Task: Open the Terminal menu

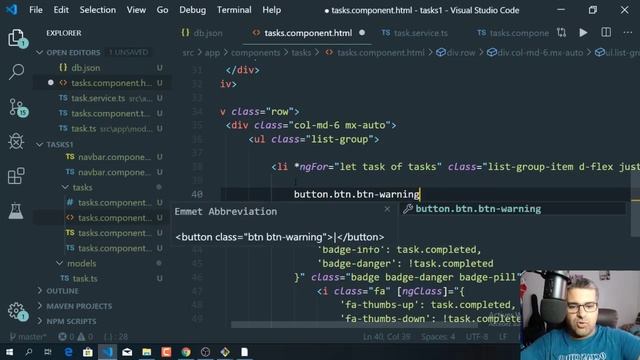Action: click(x=234, y=10)
